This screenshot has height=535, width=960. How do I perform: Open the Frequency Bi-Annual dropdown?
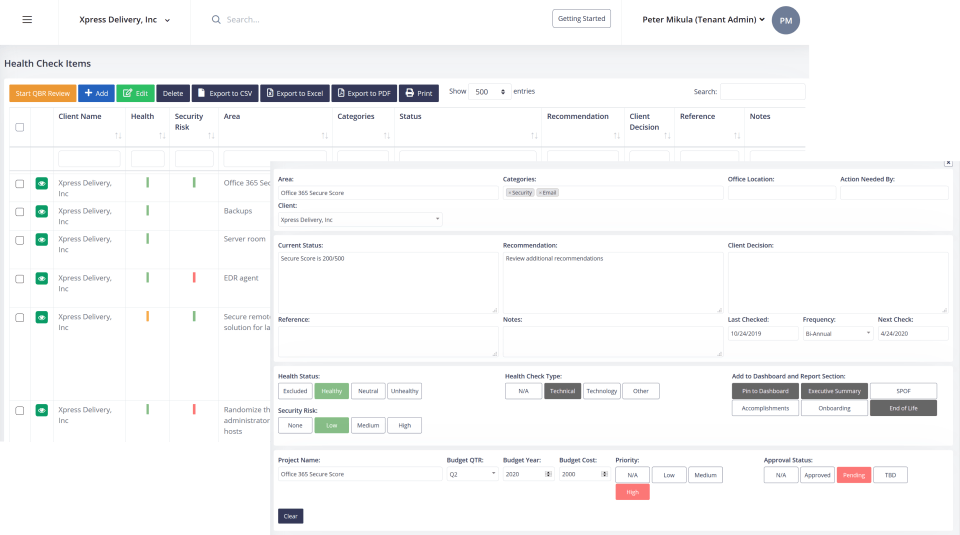[838, 334]
